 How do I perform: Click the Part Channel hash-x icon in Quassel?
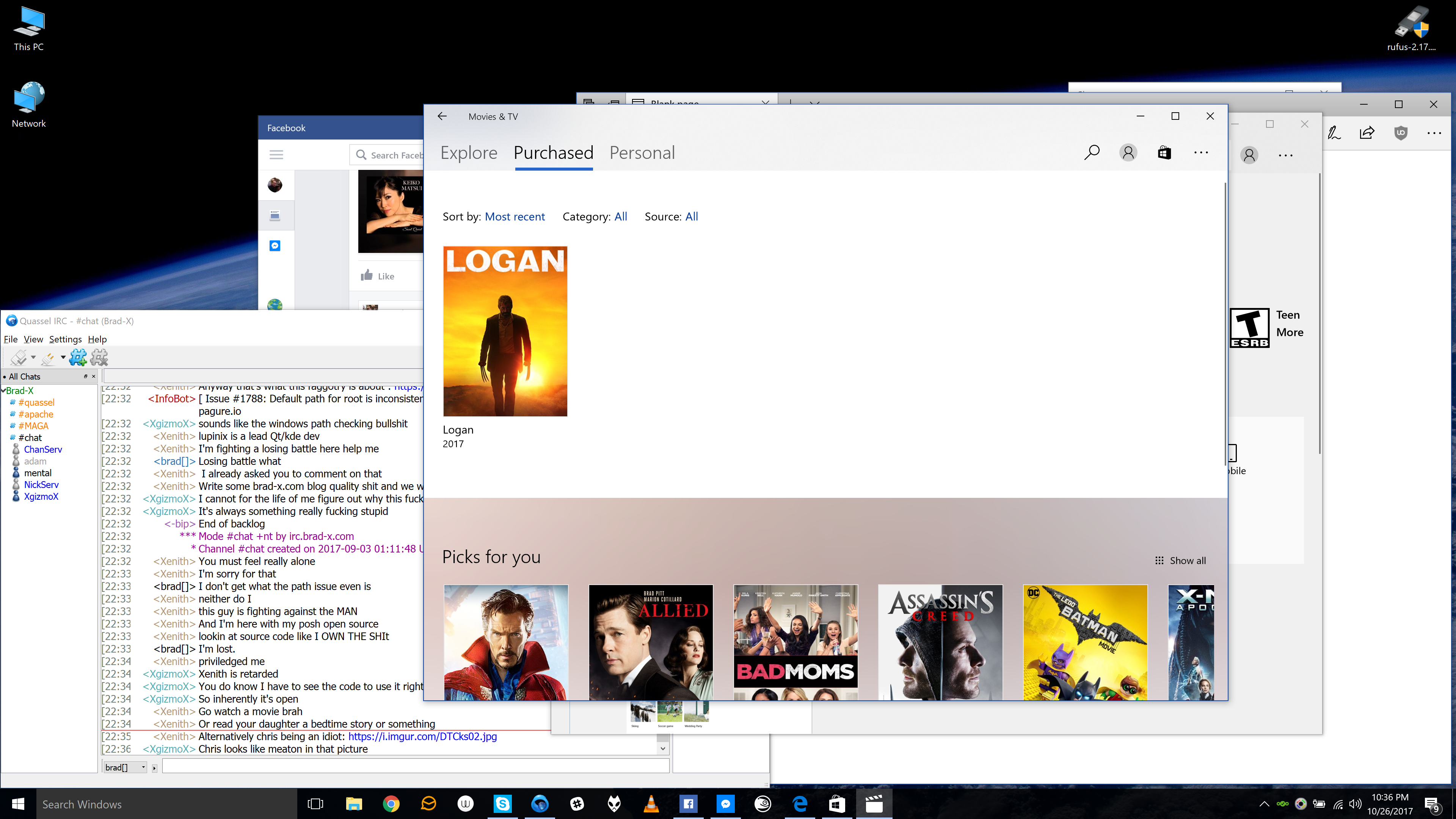coord(99,357)
